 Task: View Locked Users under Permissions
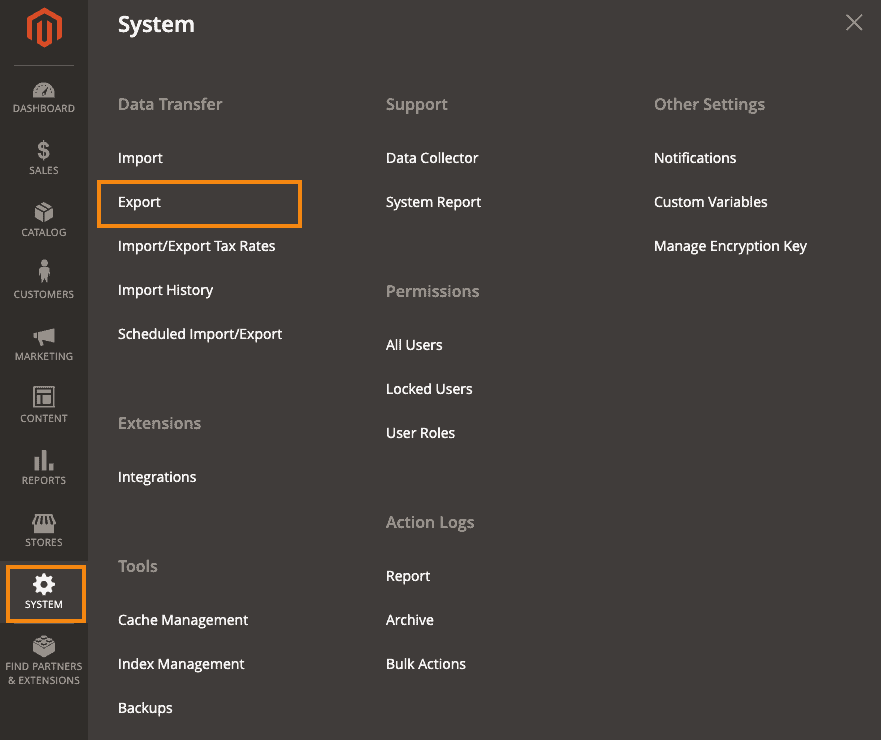point(429,389)
